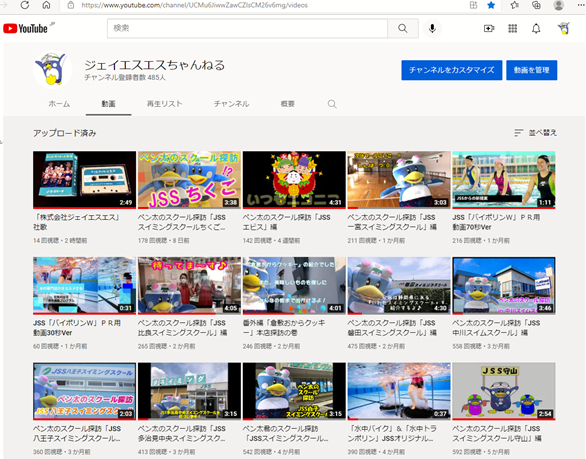The height and width of the screenshot is (459, 586).
Task: Open the 3:46 中川スイムスクール thumbnail
Action: (504, 286)
